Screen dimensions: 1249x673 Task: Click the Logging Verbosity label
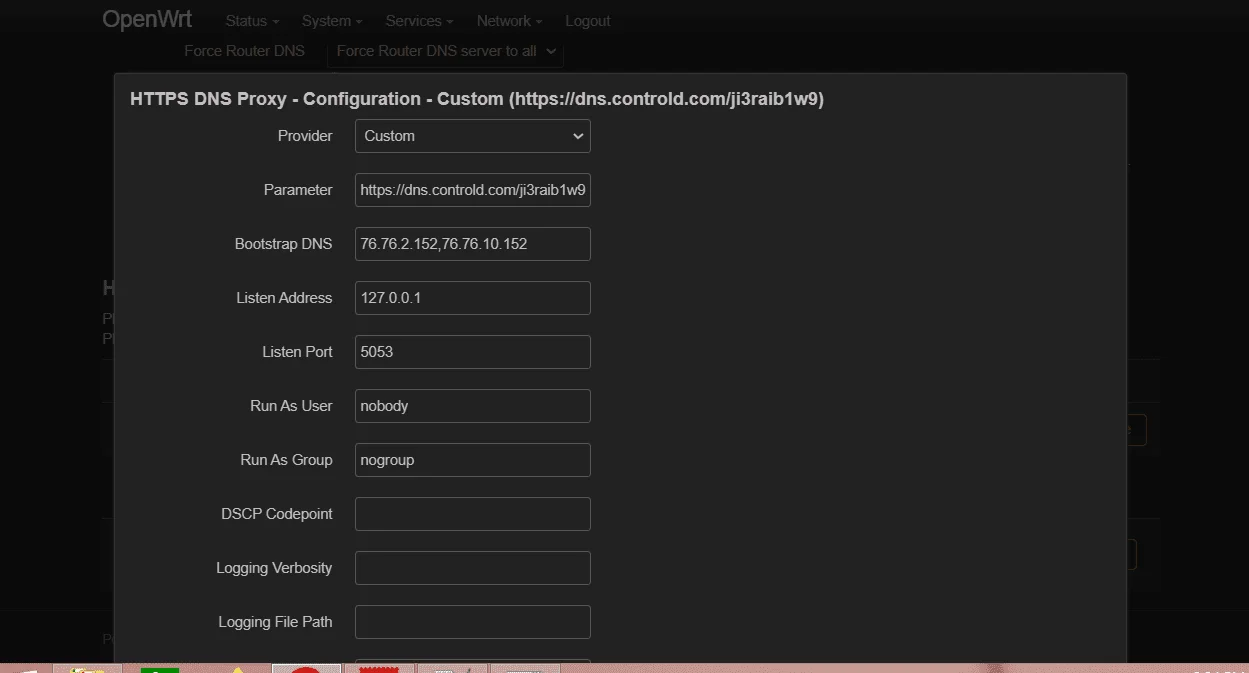point(274,568)
